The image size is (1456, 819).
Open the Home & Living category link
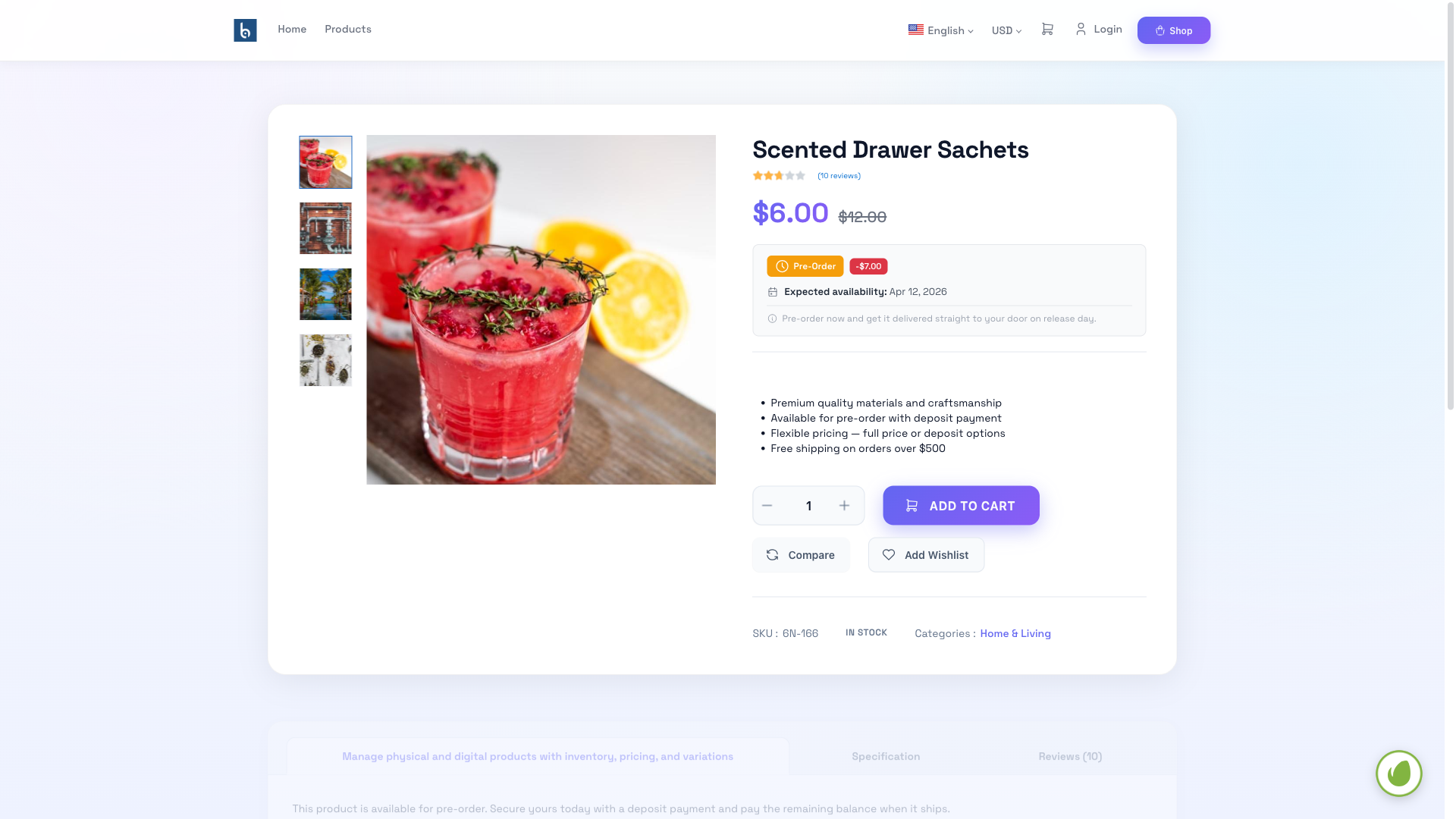1015,634
